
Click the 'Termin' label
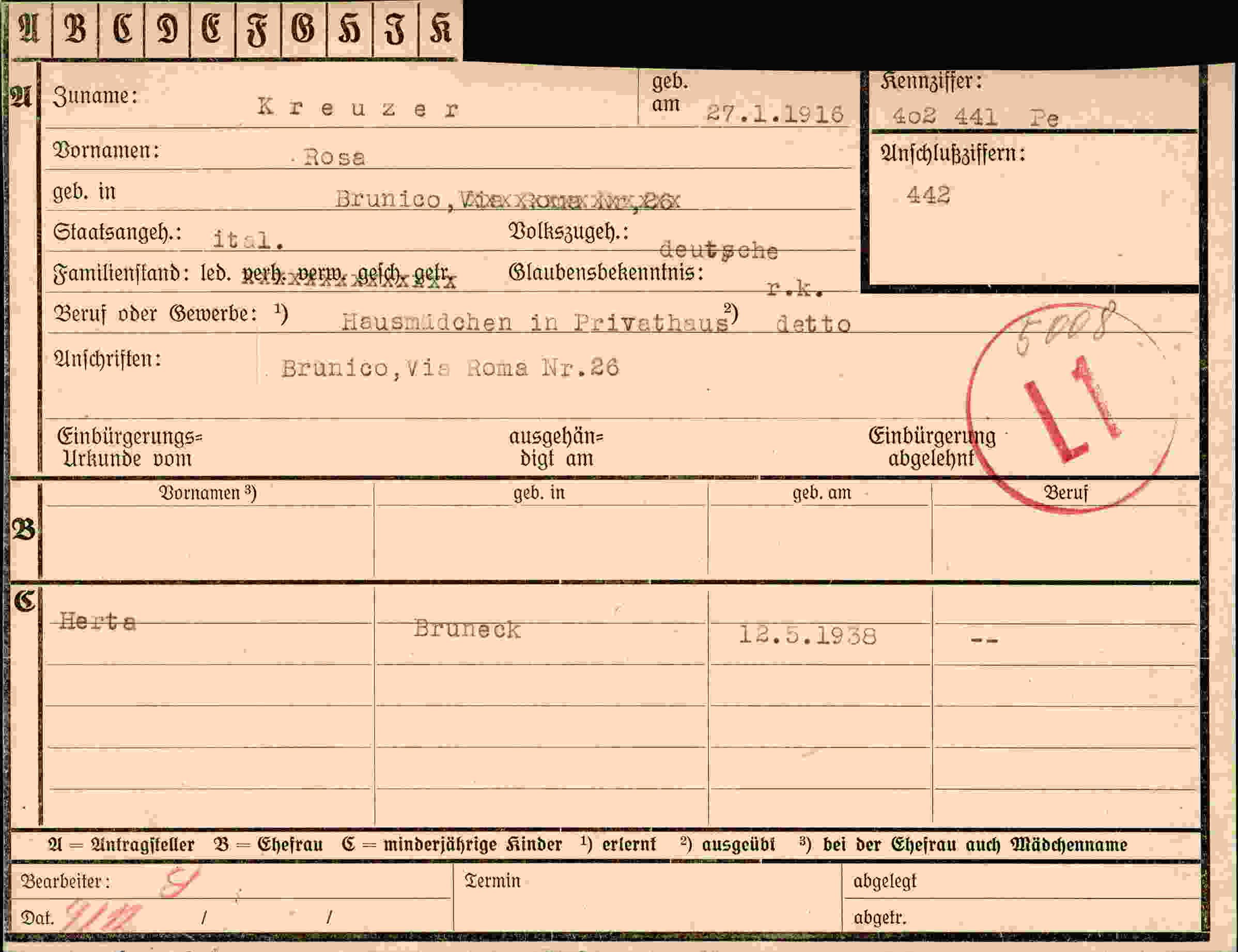pyautogui.click(x=492, y=881)
